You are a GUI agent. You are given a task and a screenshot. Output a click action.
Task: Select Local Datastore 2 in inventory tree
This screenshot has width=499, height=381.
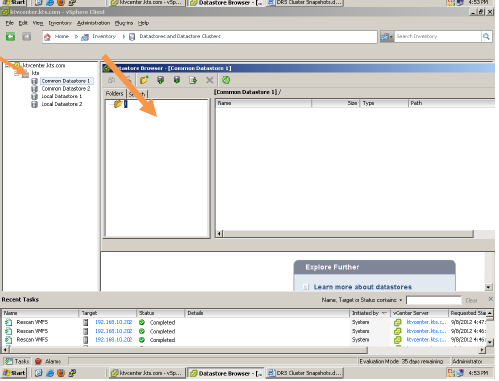click(62, 104)
